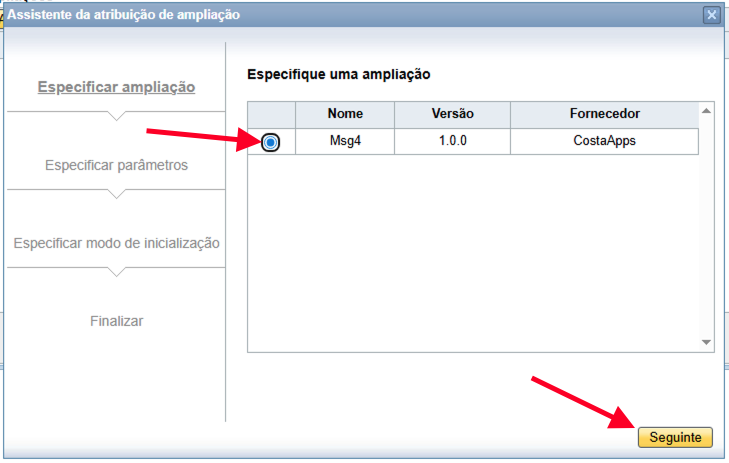Switch to Especificar modo de inicialização step
729x463 pixels.
pyautogui.click(x=116, y=243)
